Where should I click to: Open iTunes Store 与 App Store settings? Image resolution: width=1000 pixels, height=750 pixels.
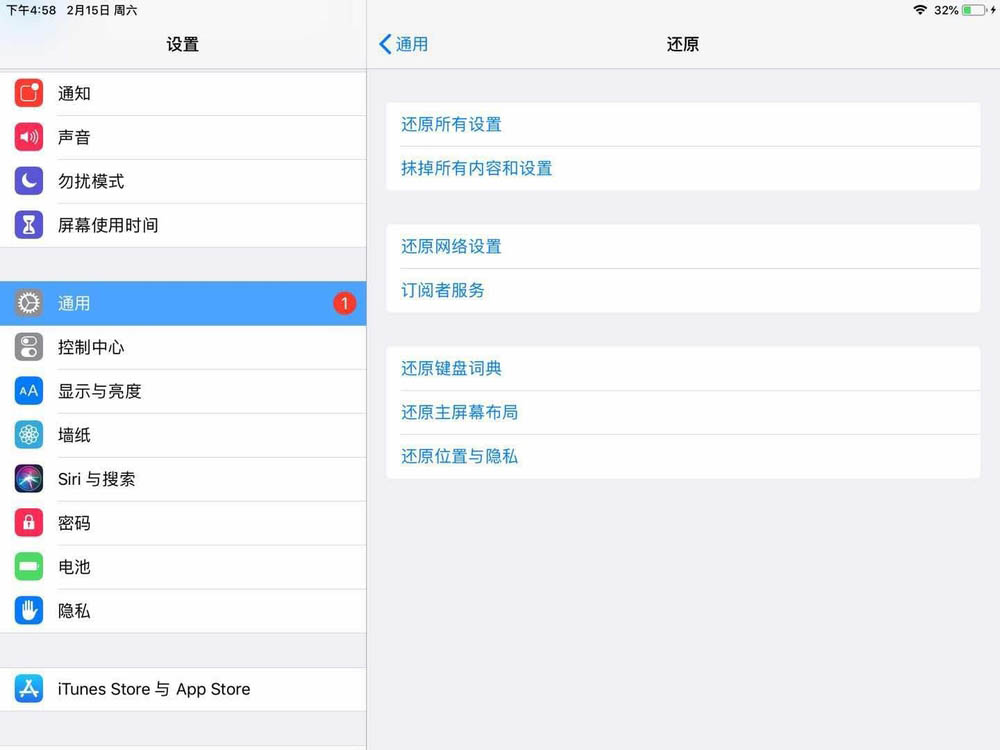(x=153, y=689)
